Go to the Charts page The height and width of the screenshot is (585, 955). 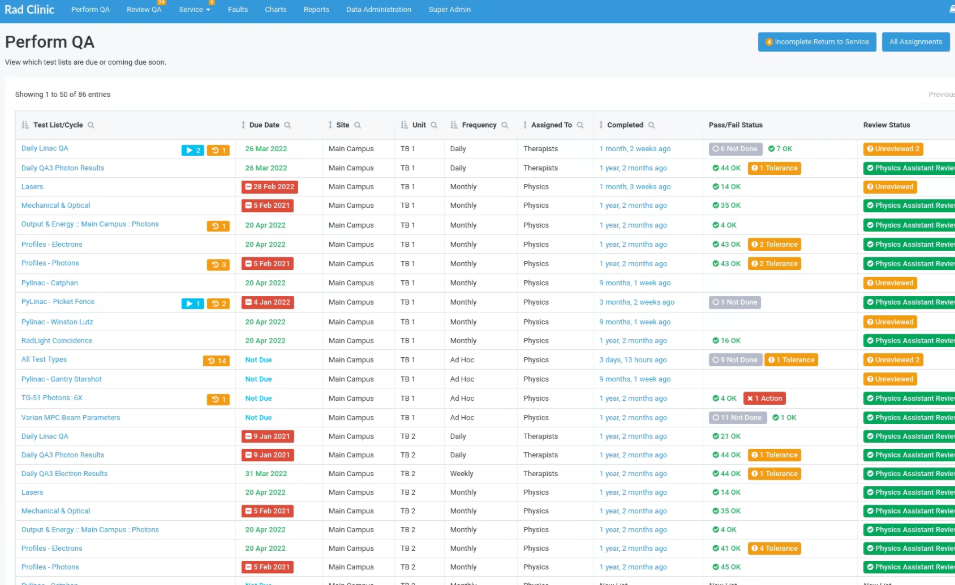275,10
